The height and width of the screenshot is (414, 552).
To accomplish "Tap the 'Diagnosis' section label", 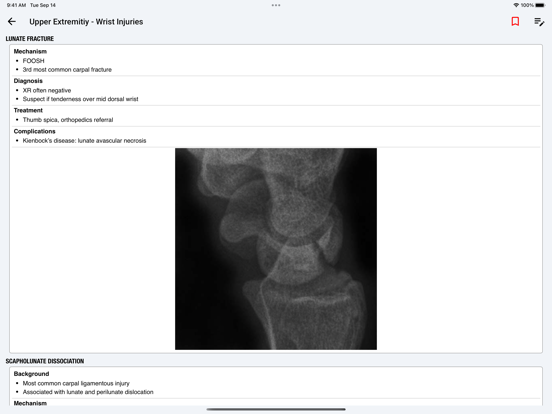I will [x=28, y=81].
